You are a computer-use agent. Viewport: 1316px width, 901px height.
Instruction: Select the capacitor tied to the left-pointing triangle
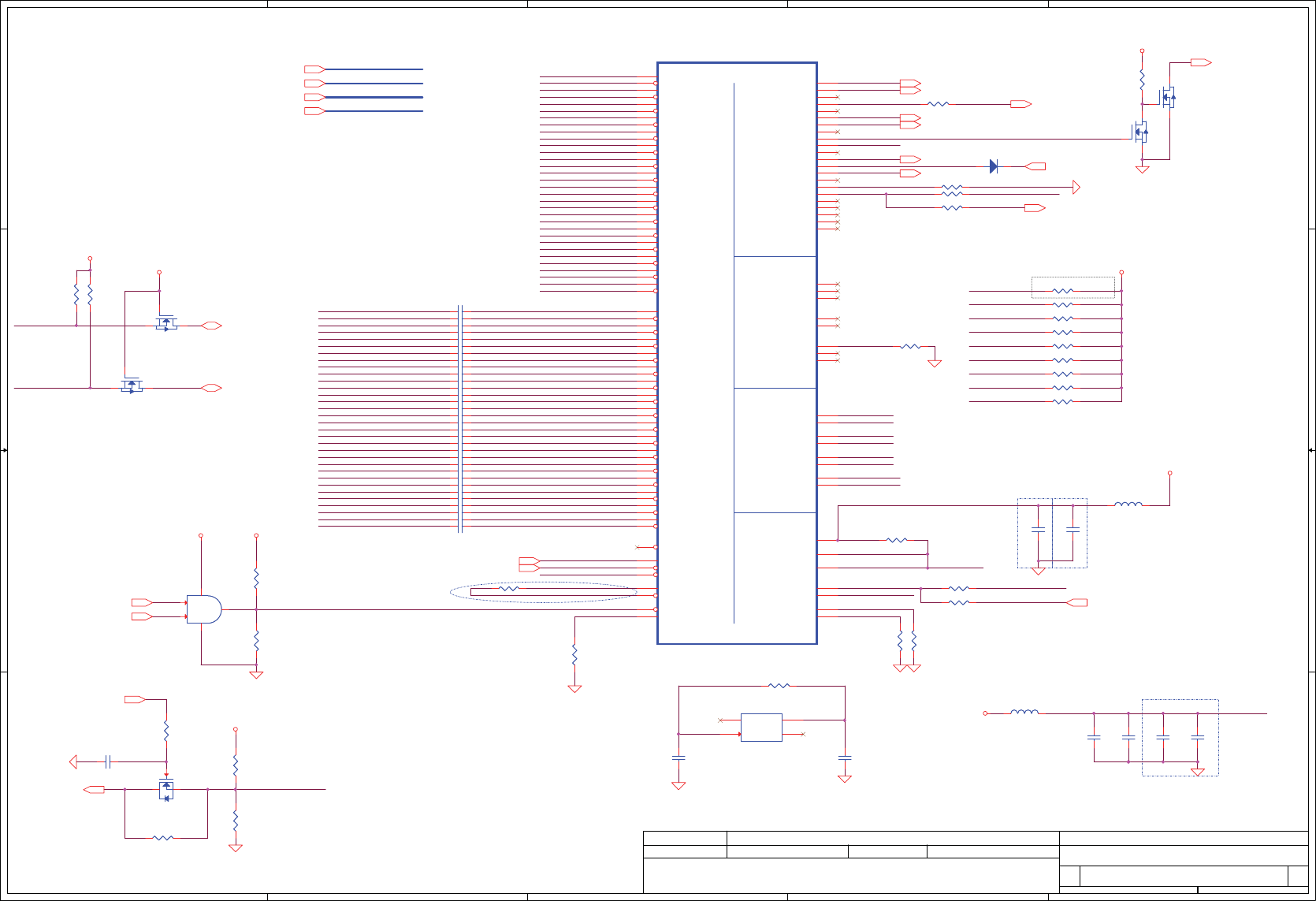pos(108,761)
